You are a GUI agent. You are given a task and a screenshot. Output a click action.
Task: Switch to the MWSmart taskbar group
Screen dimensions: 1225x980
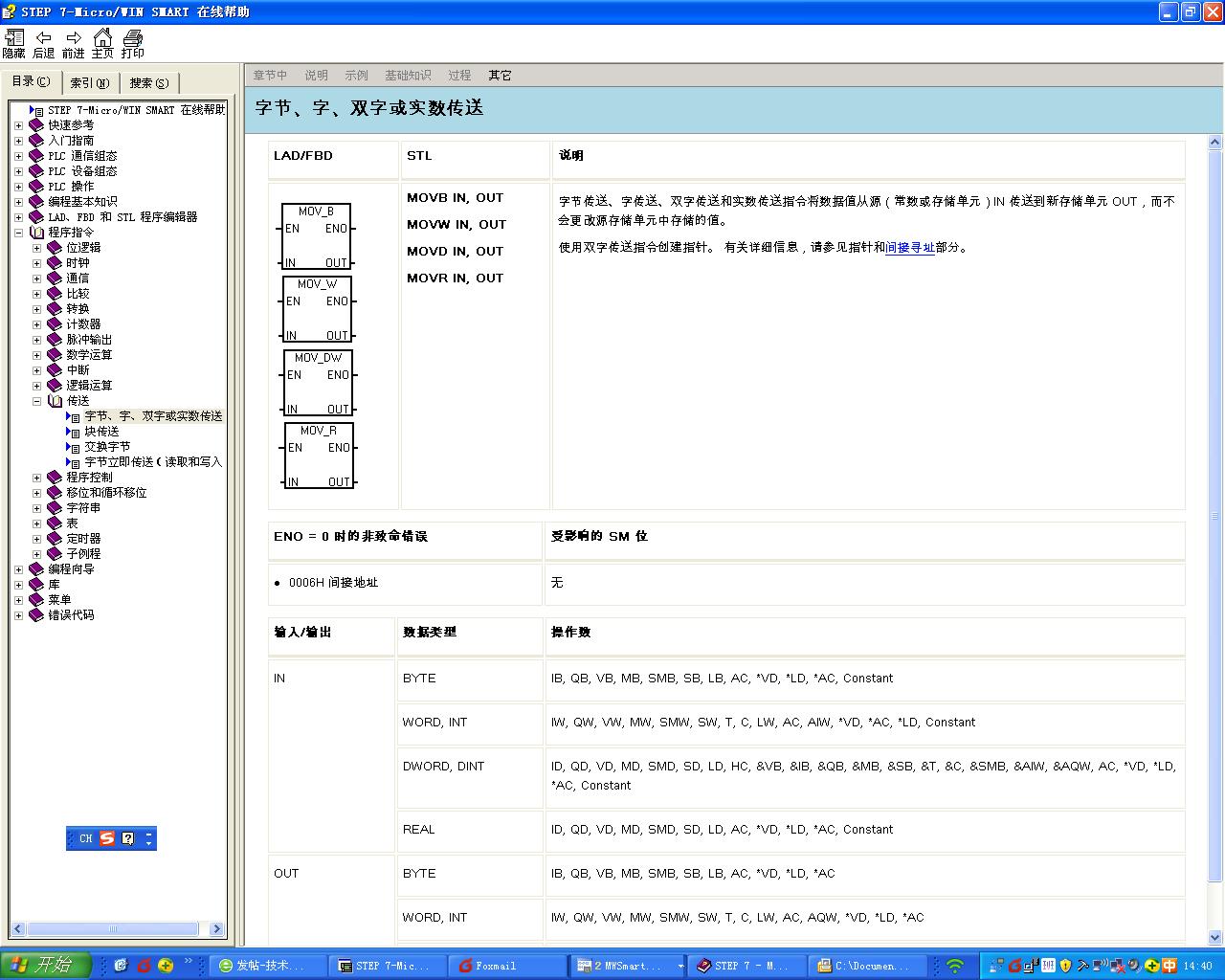[630, 967]
